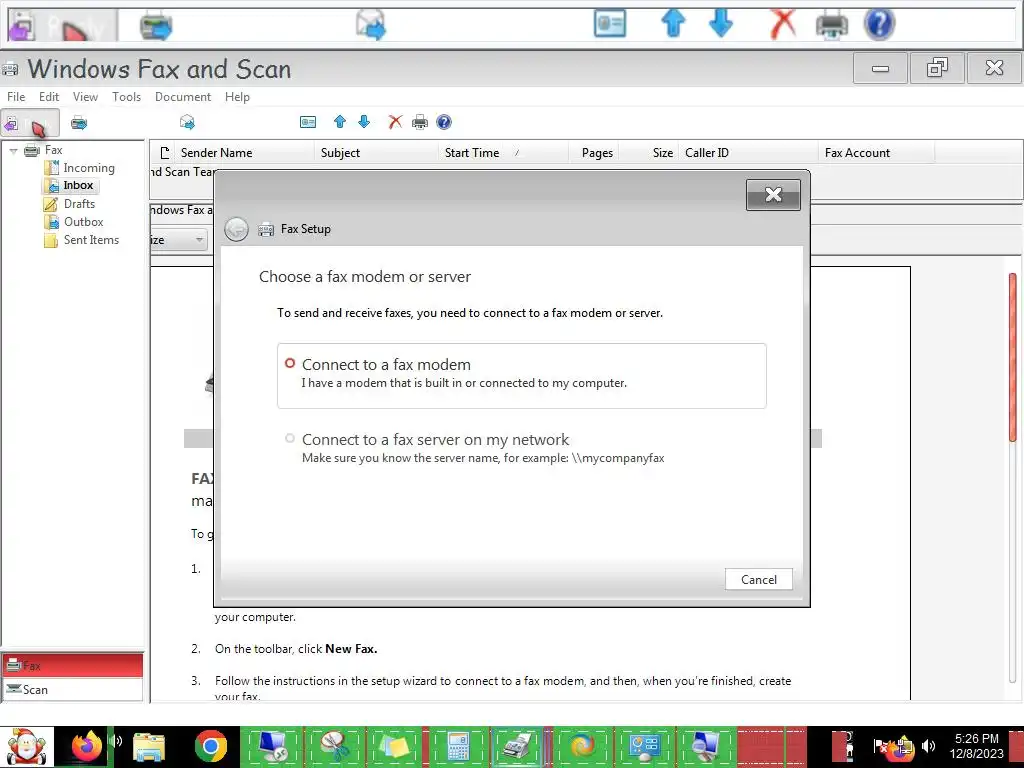Launch Firefox from the taskbar
1024x768 pixels.
point(87,746)
